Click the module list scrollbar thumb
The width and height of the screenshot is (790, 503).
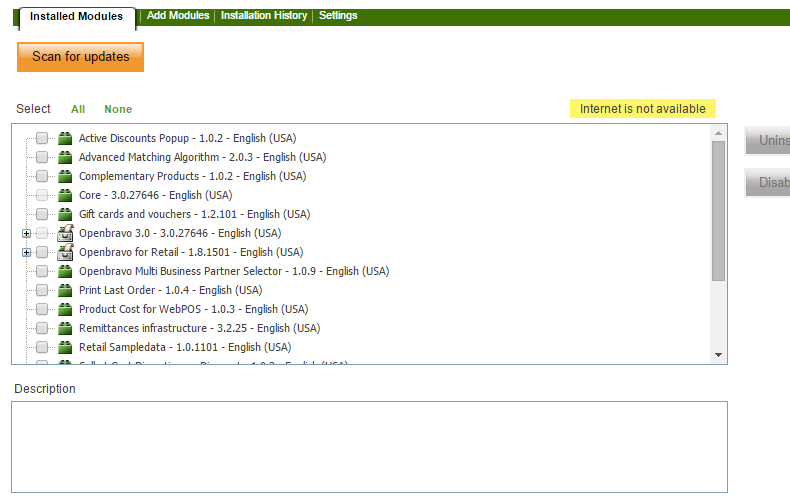[x=718, y=211]
